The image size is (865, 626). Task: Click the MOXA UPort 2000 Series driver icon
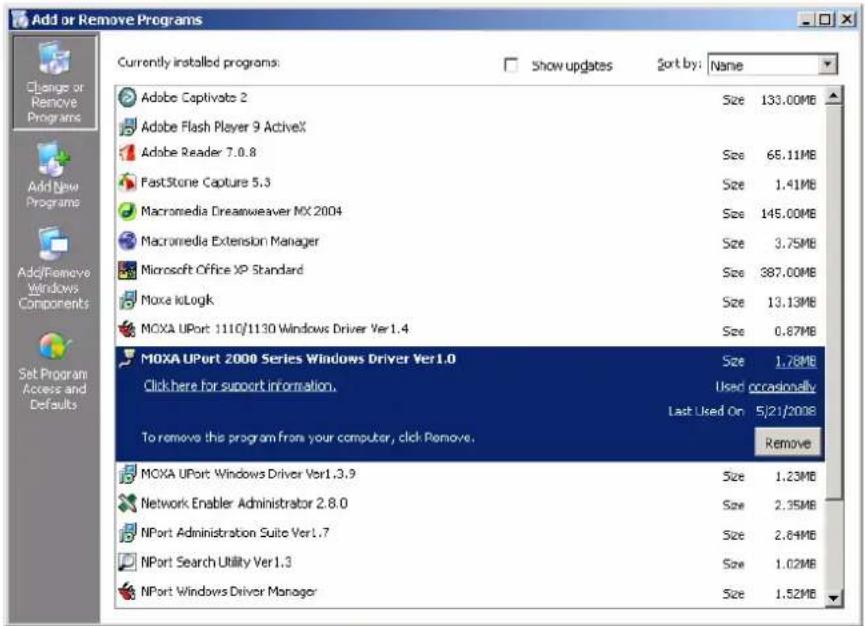tap(127, 359)
